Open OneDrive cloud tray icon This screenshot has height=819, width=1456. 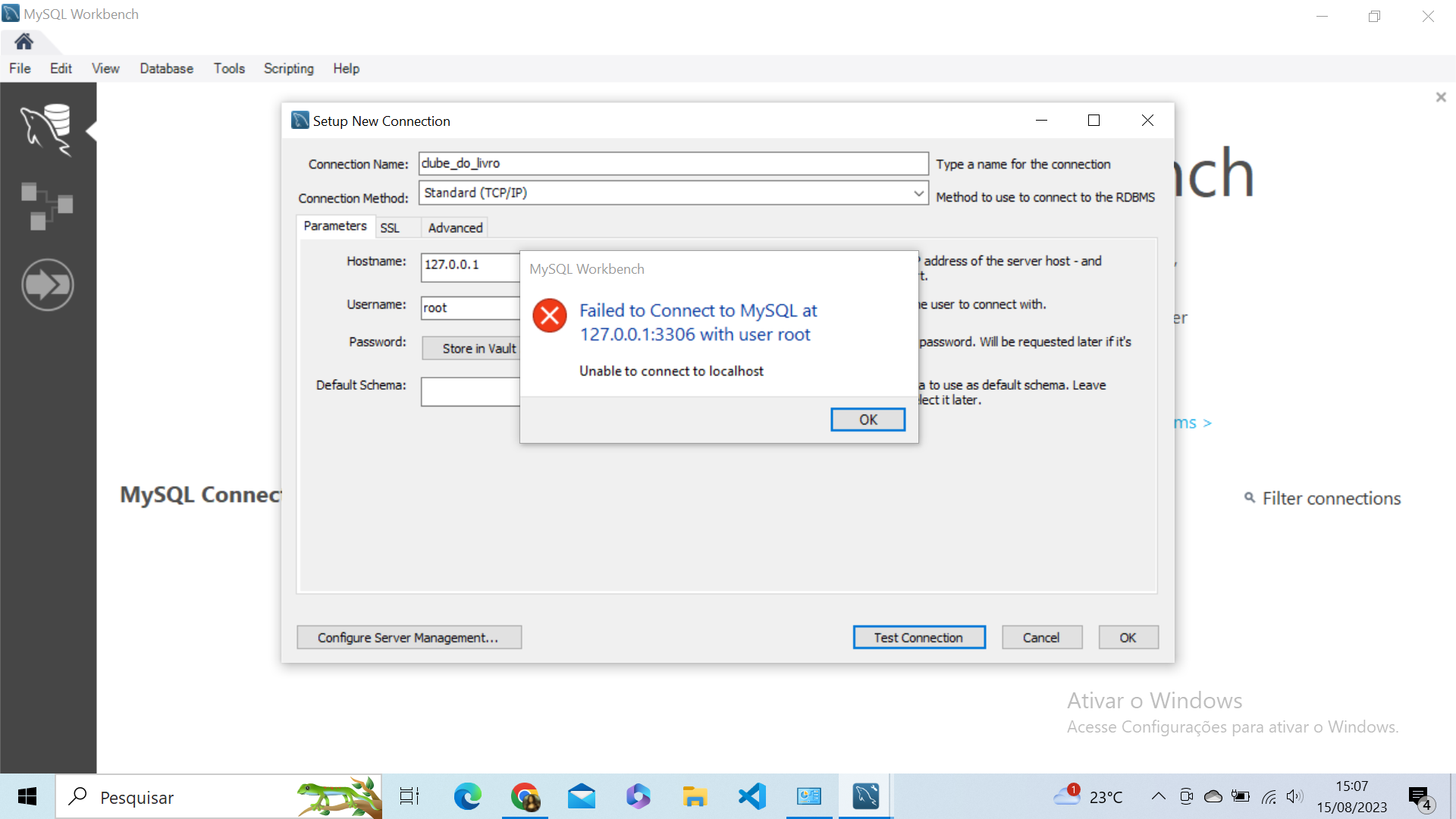(x=1213, y=796)
